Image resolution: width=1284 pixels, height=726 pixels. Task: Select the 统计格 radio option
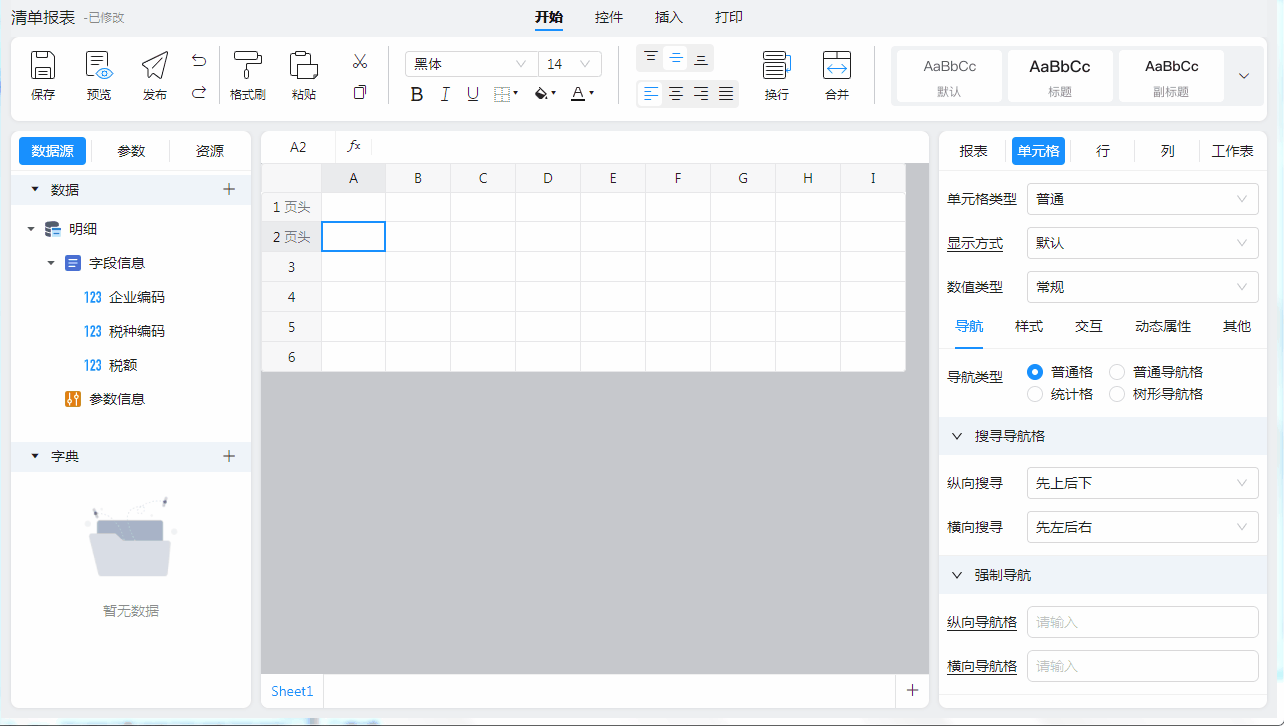[1035, 394]
